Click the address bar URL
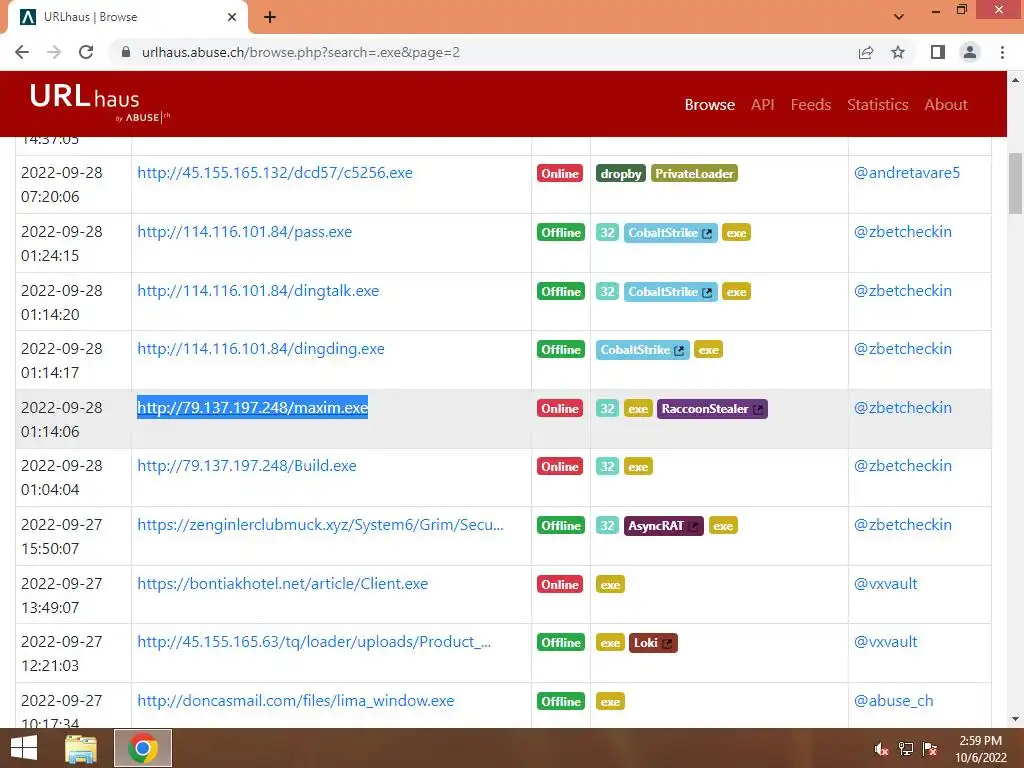The height and width of the screenshot is (768, 1024). (300, 52)
